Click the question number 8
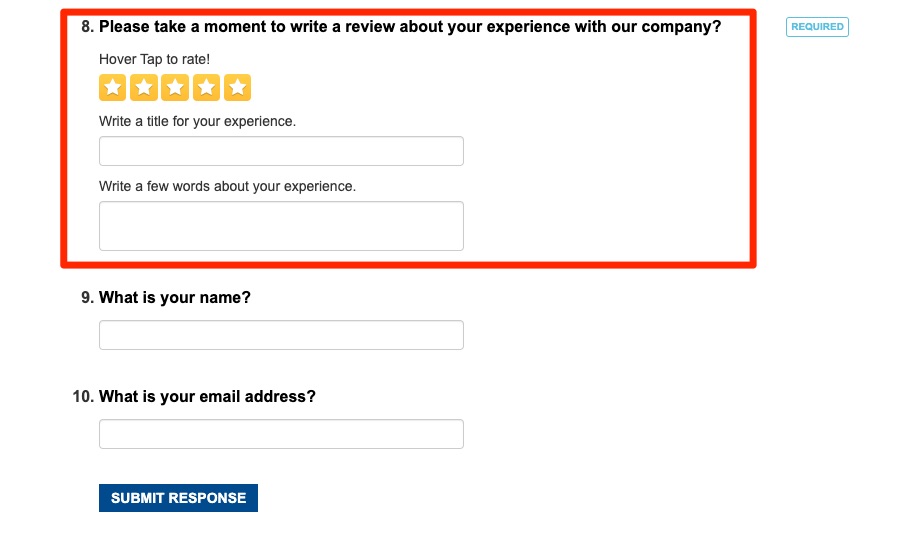Screen dimensions: 911x537 (87, 27)
